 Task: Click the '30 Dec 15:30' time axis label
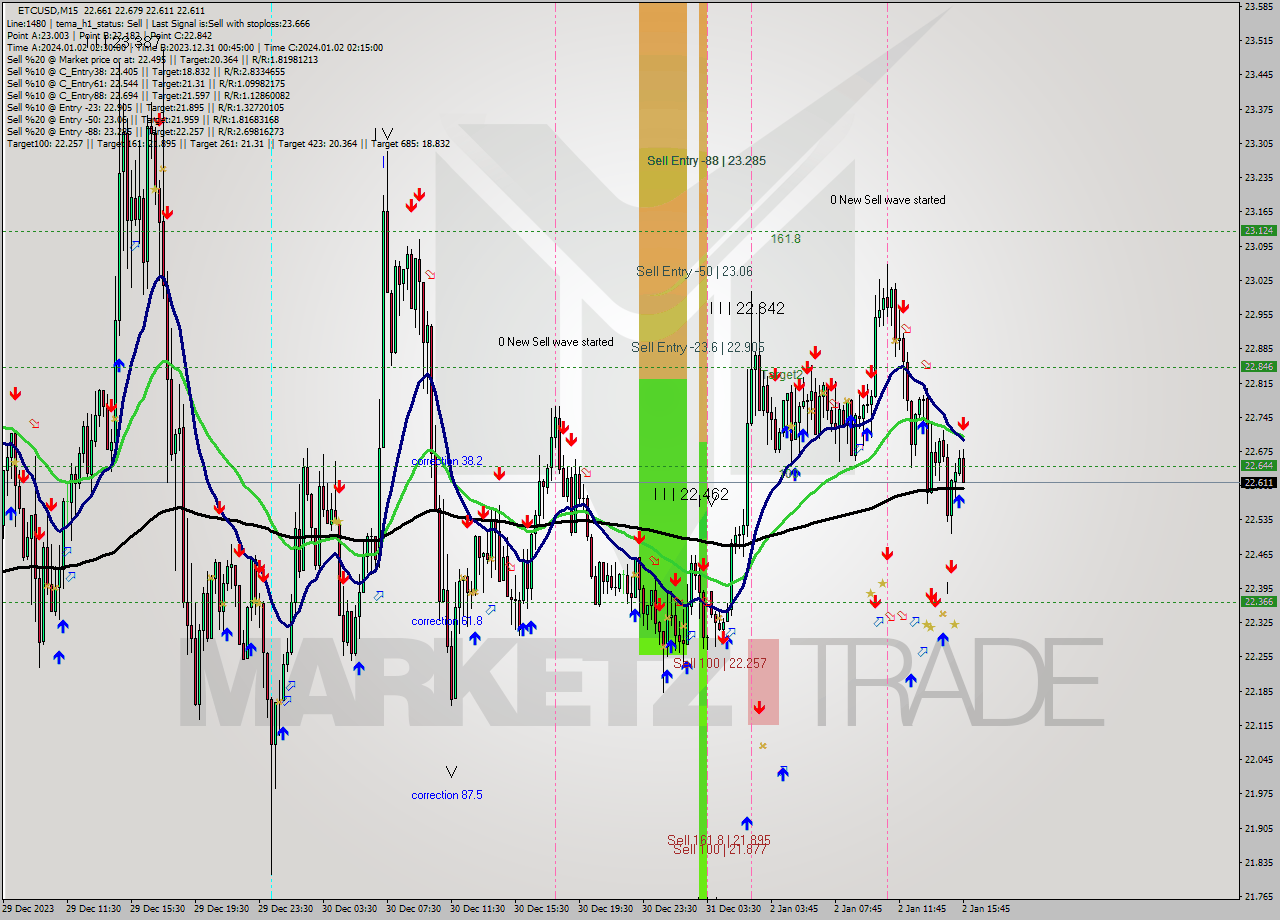click(540, 909)
